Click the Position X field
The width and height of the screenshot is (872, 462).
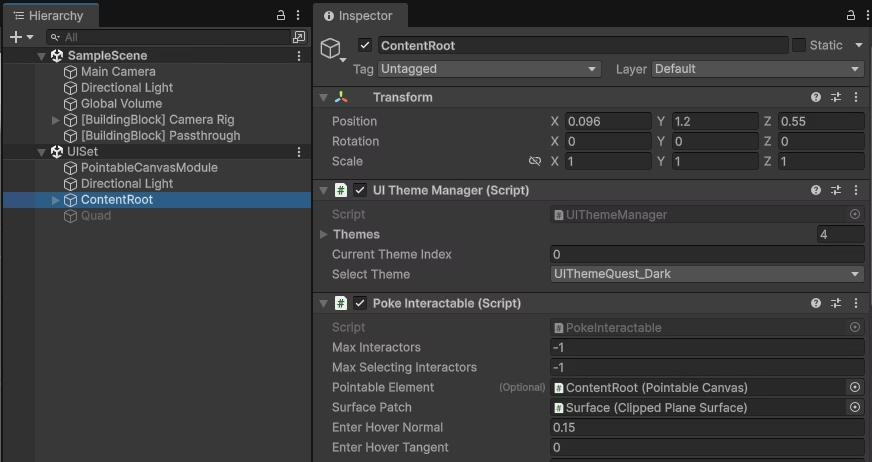pos(608,121)
